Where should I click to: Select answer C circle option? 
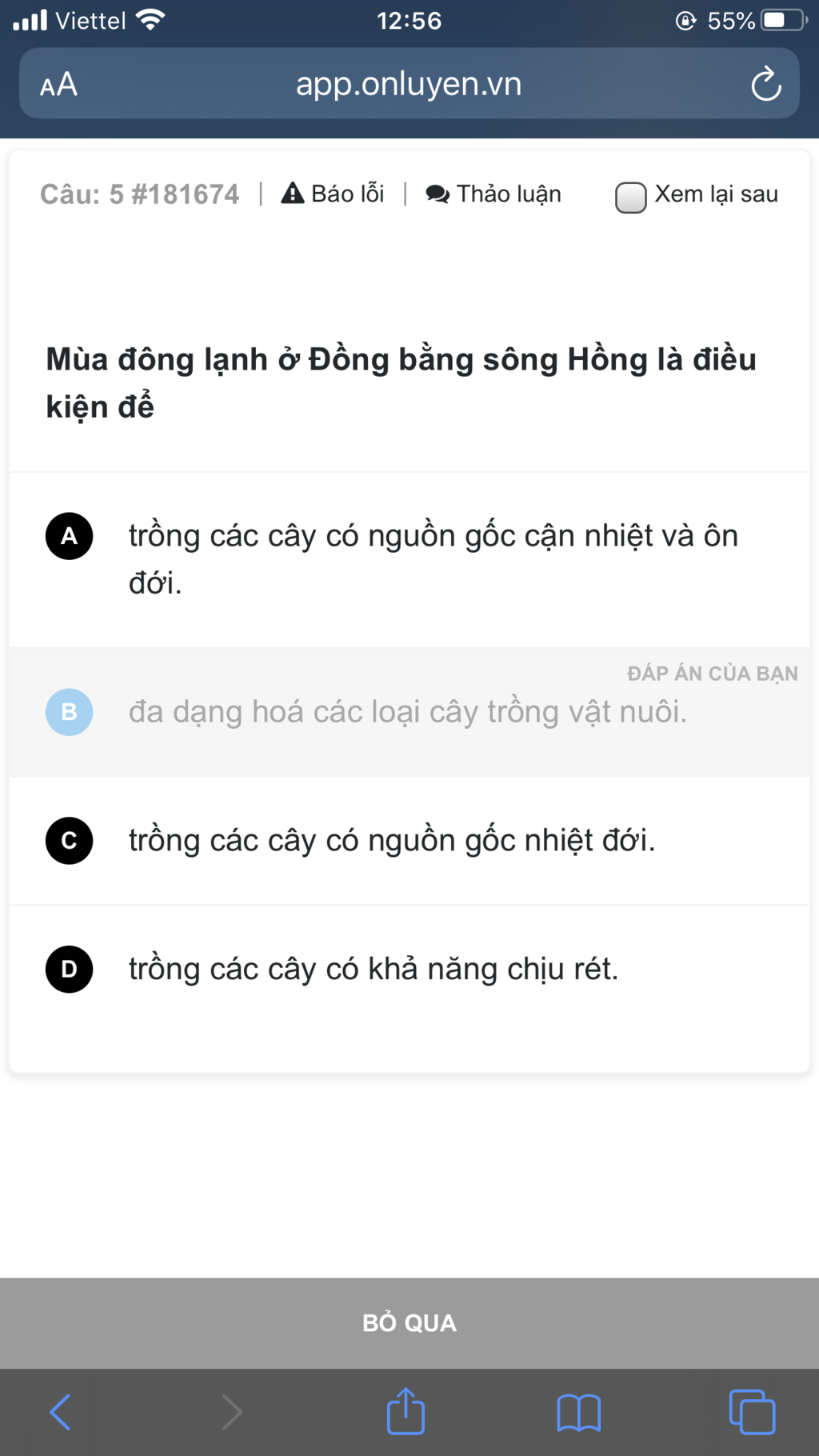[70, 841]
